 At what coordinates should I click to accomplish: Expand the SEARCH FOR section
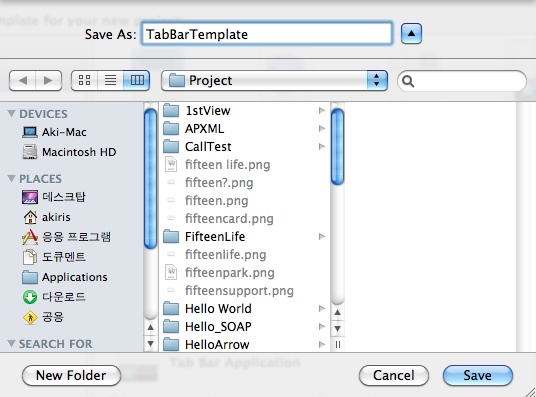[x=11, y=343]
